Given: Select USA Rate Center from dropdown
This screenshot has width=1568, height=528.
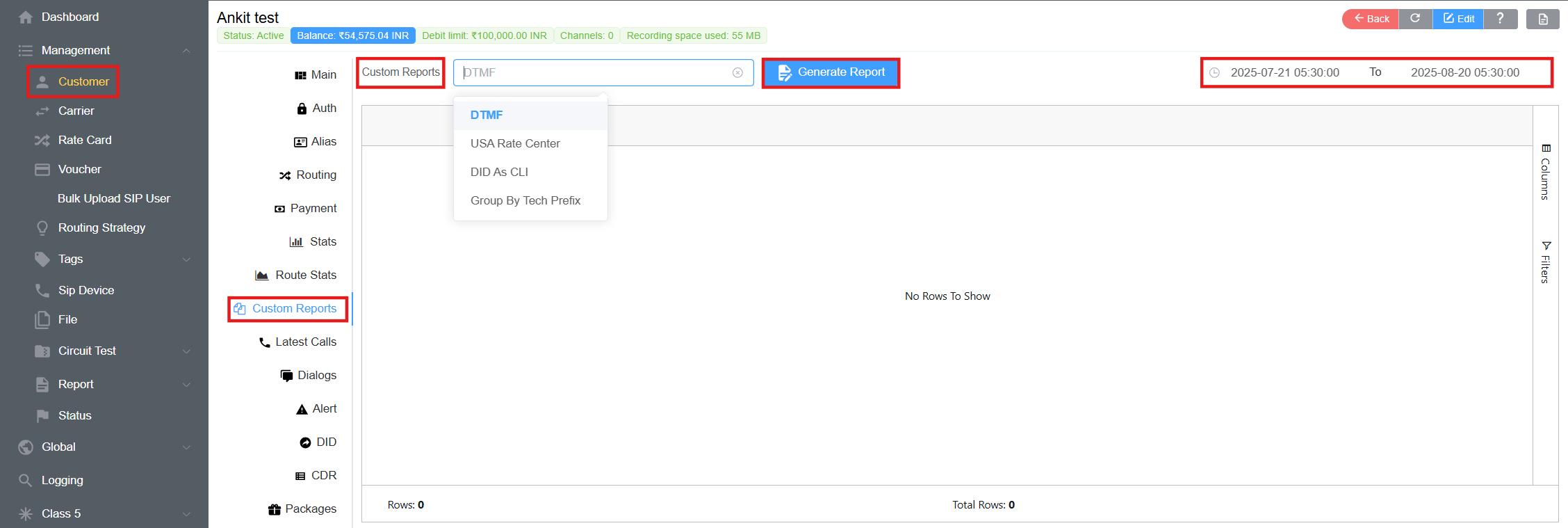Looking at the screenshot, I should pyautogui.click(x=515, y=143).
